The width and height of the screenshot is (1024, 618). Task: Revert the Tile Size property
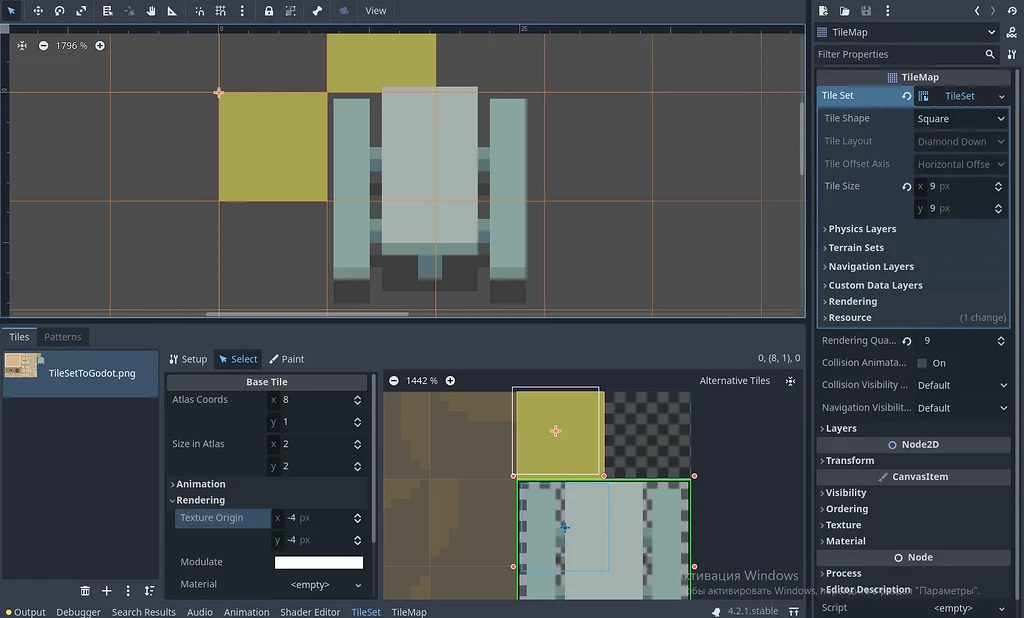tap(906, 187)
